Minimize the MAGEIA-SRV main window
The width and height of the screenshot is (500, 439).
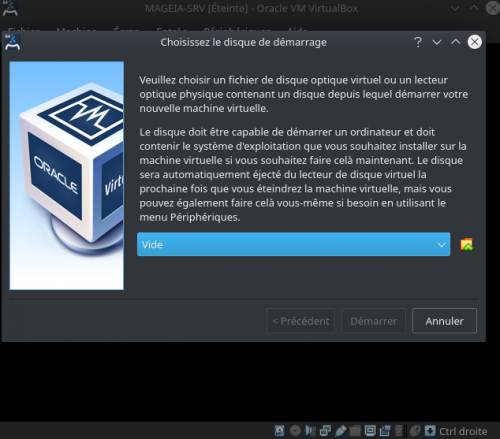pyautogui.click(x=455, y=8)
